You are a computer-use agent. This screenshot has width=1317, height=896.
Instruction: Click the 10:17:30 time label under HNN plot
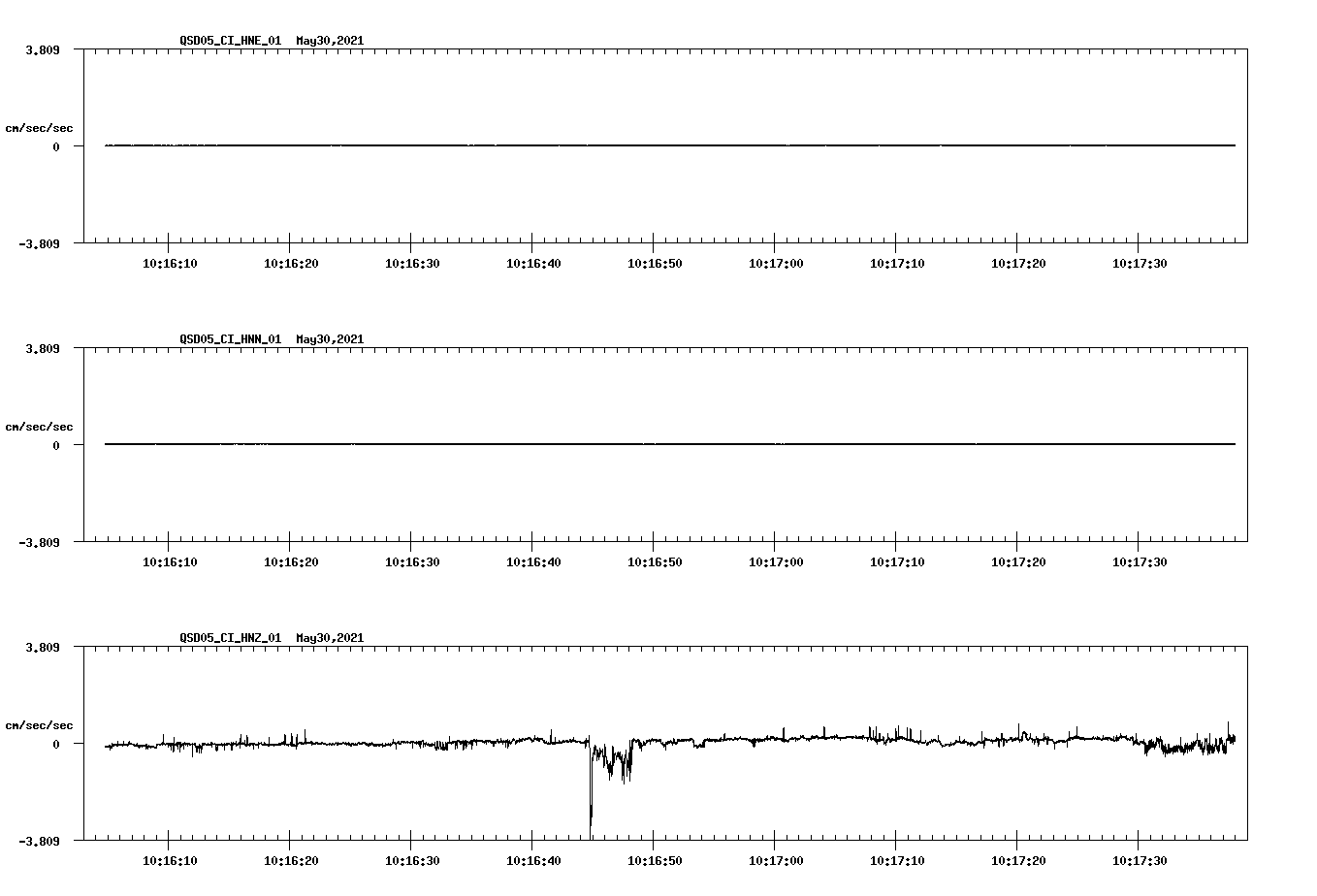pyautogui.click(x=1140, y=562)
